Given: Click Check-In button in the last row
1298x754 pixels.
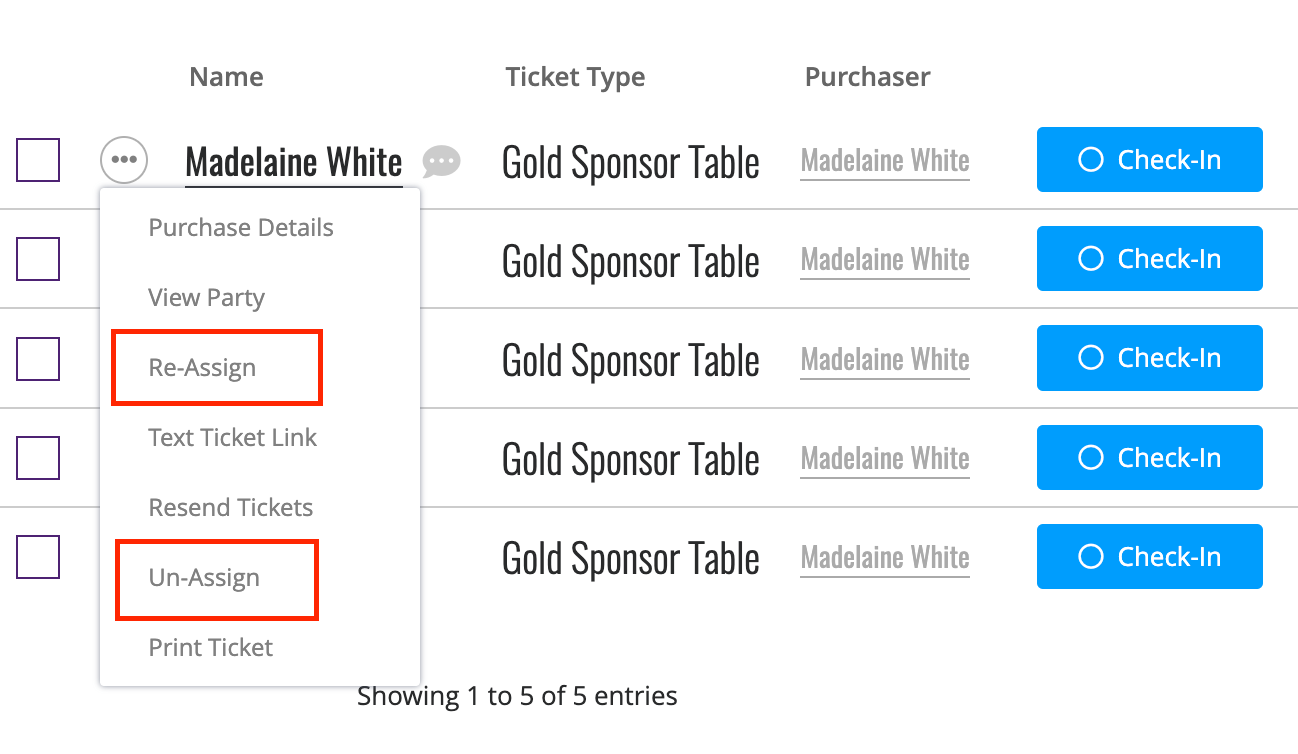Looking at the screenshot, I should point(1150,556).
